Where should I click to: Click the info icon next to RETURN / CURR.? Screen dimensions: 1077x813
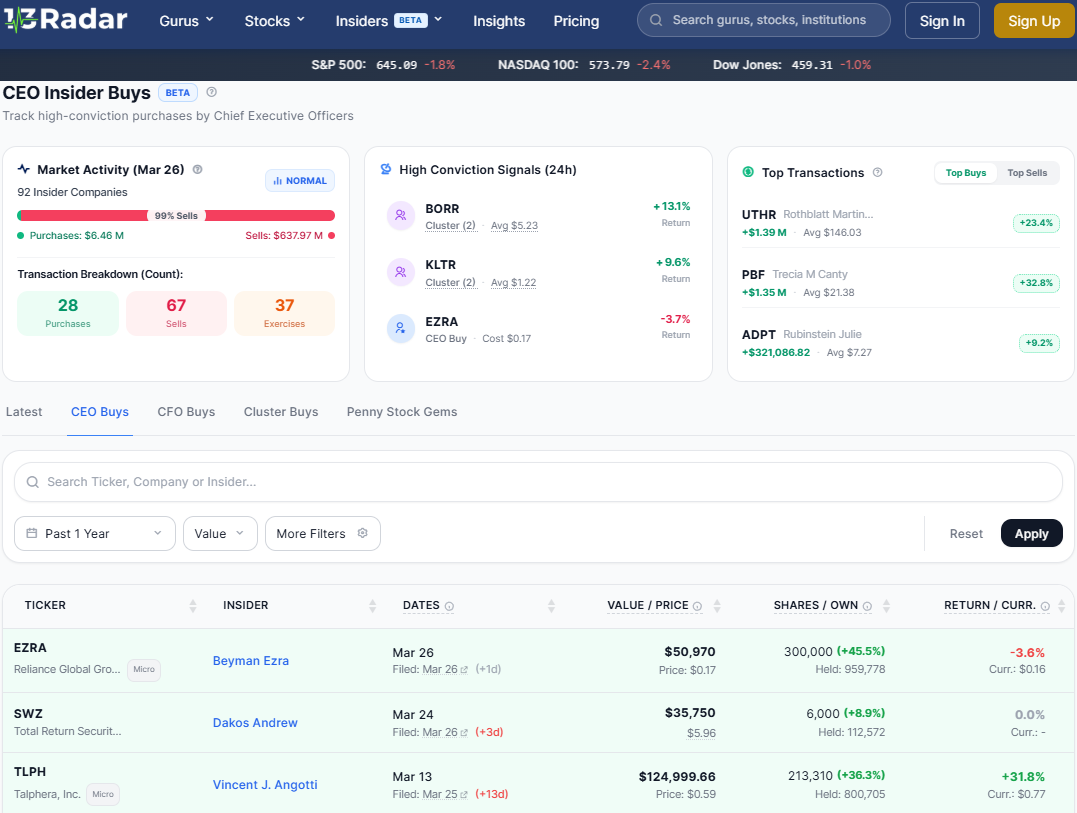click(1045, 606)
